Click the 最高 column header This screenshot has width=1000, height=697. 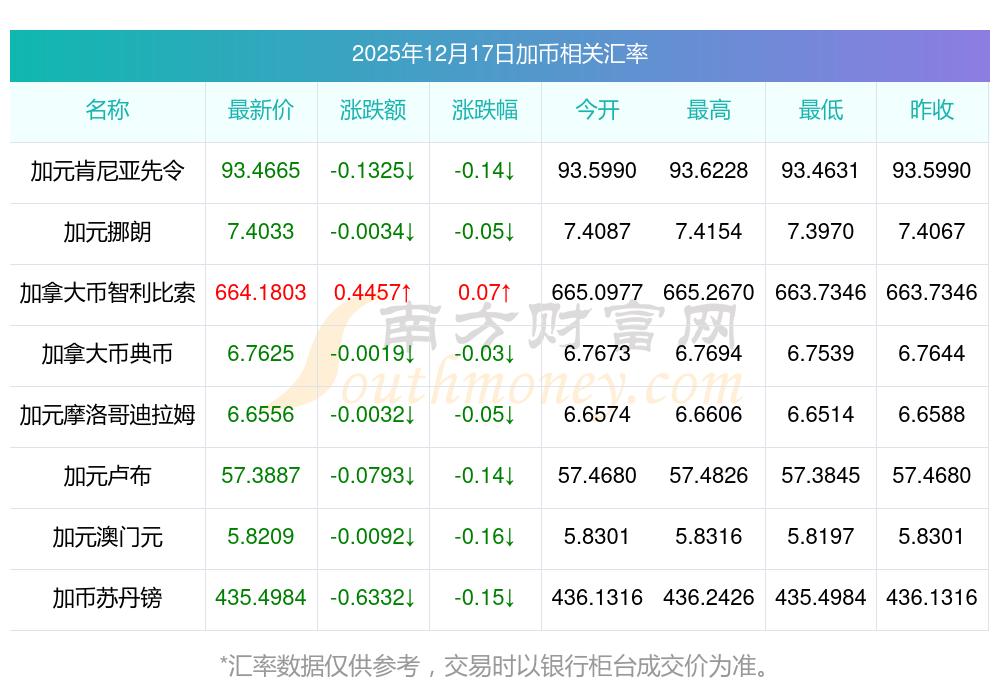(x=709, y=110)
